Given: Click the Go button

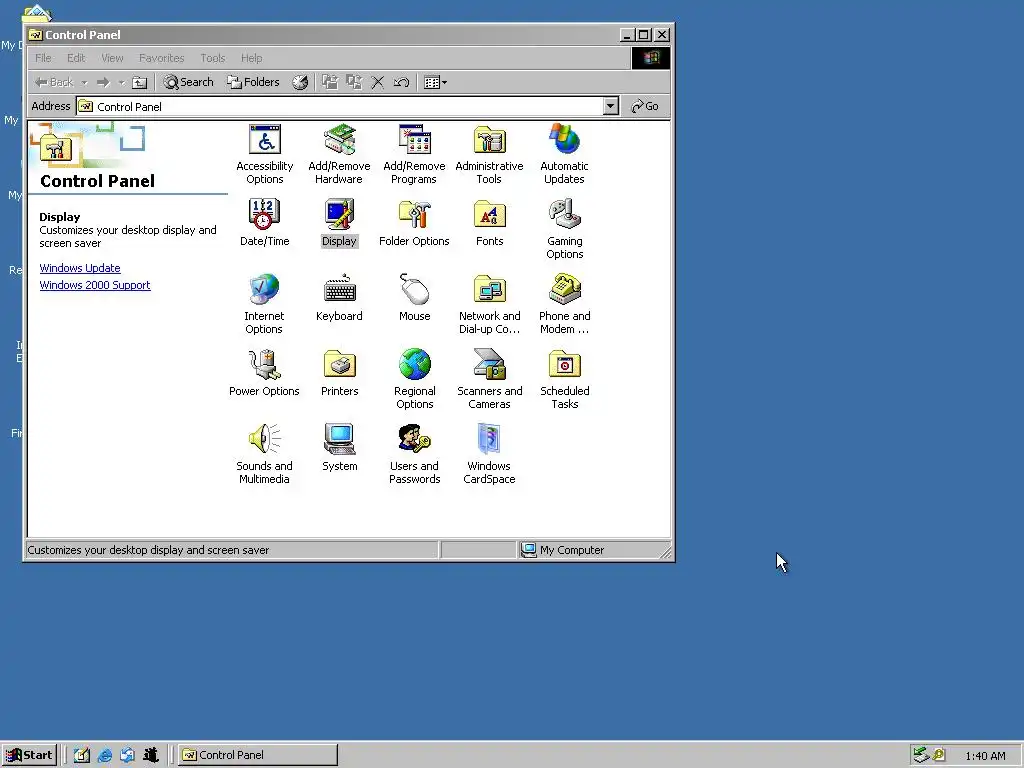Looking at the screenshot, I should coord(645,106).
